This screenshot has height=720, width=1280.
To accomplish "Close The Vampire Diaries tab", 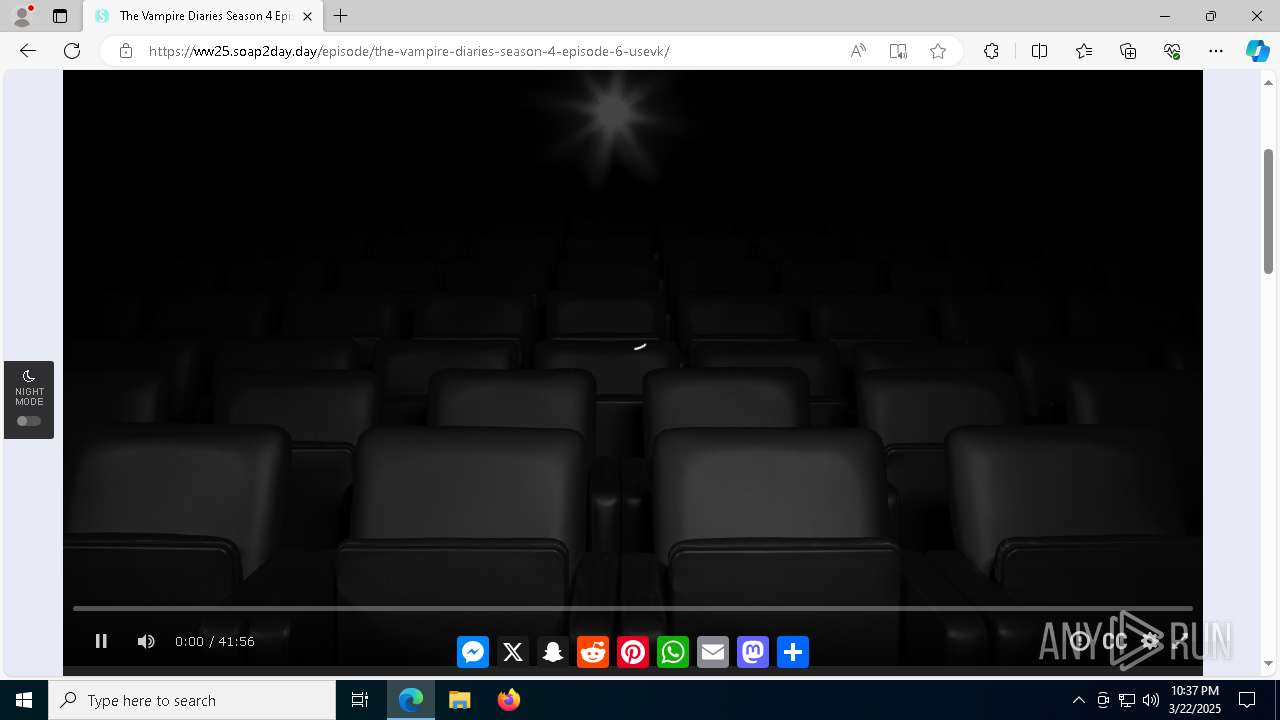I will (x=307, y=16).
